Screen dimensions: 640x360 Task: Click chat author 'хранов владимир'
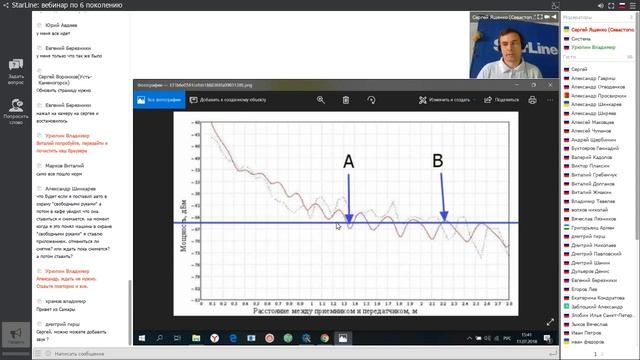tap(65, 301)
